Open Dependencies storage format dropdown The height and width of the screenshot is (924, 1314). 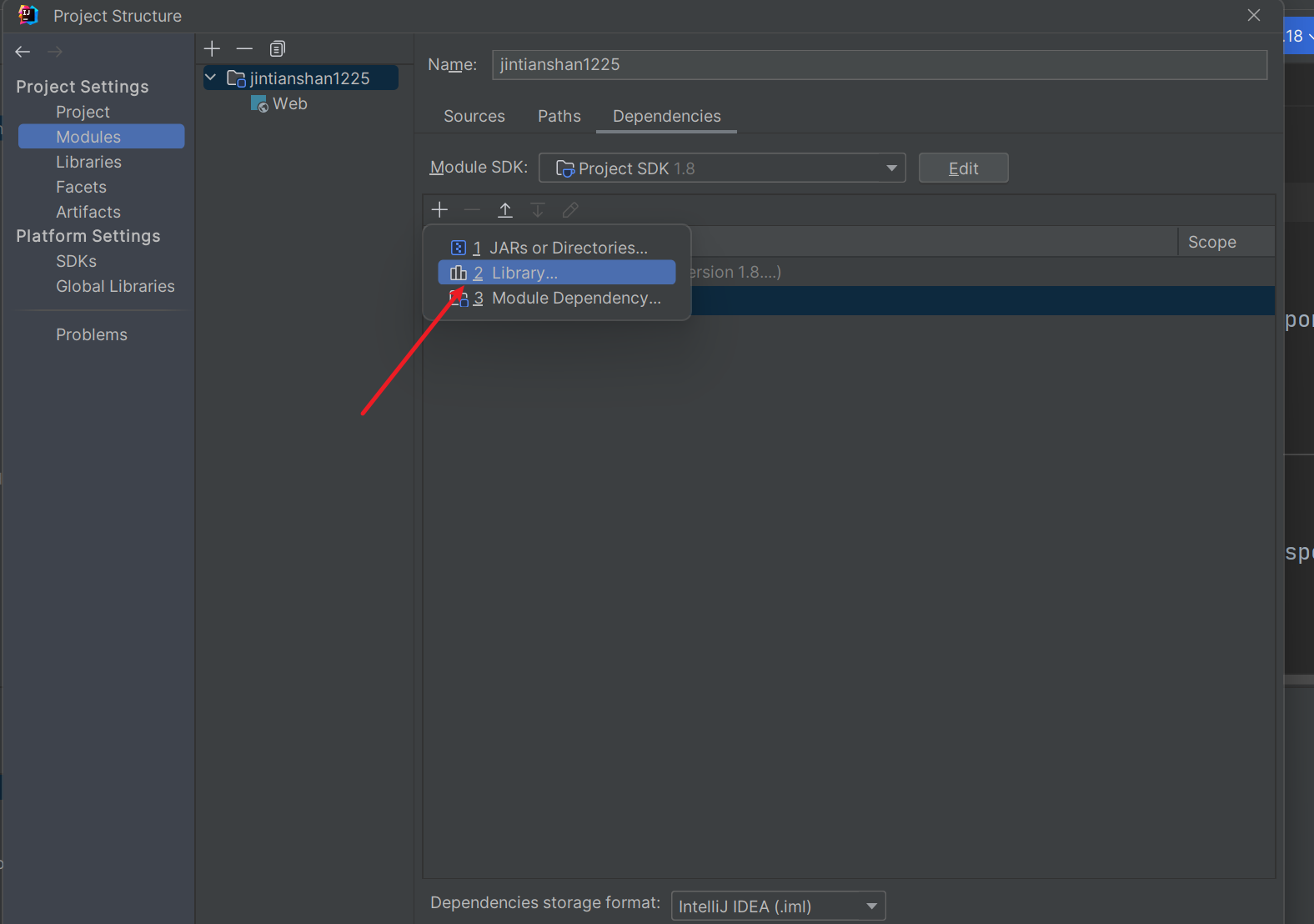(x=778, y=906)
